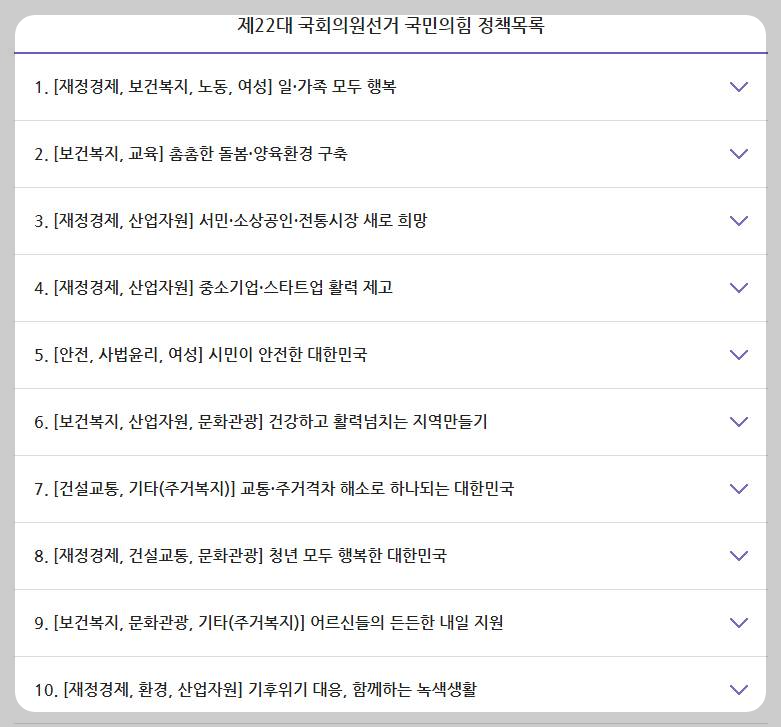Expand chevron for policy 1 일·가족 모두 행복
Screen dimensions: 781x727
[738, 87]
